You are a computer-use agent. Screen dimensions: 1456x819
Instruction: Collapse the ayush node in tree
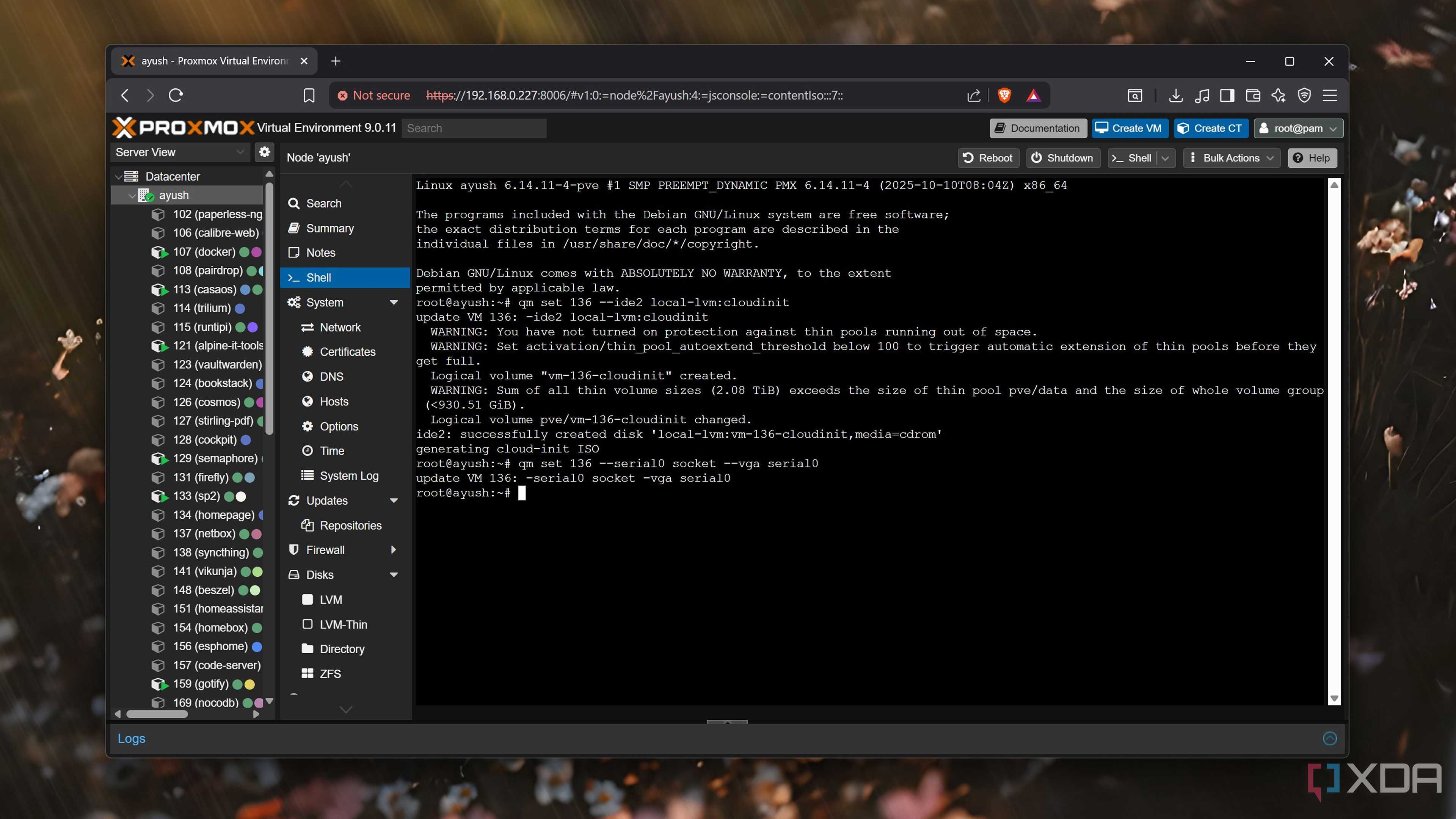tap(132, 195)
